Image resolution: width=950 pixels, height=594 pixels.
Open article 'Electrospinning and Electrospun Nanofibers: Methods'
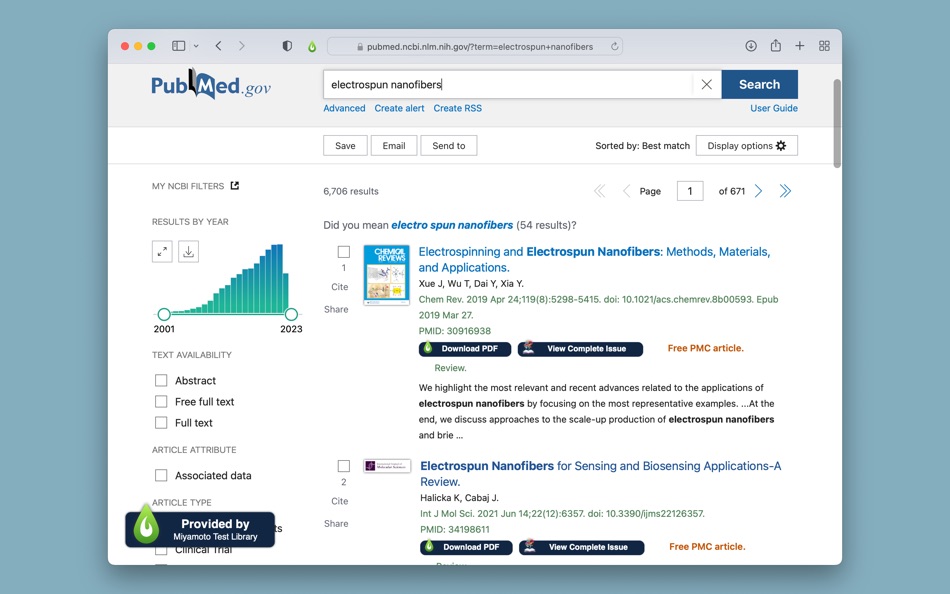(594, 259)
